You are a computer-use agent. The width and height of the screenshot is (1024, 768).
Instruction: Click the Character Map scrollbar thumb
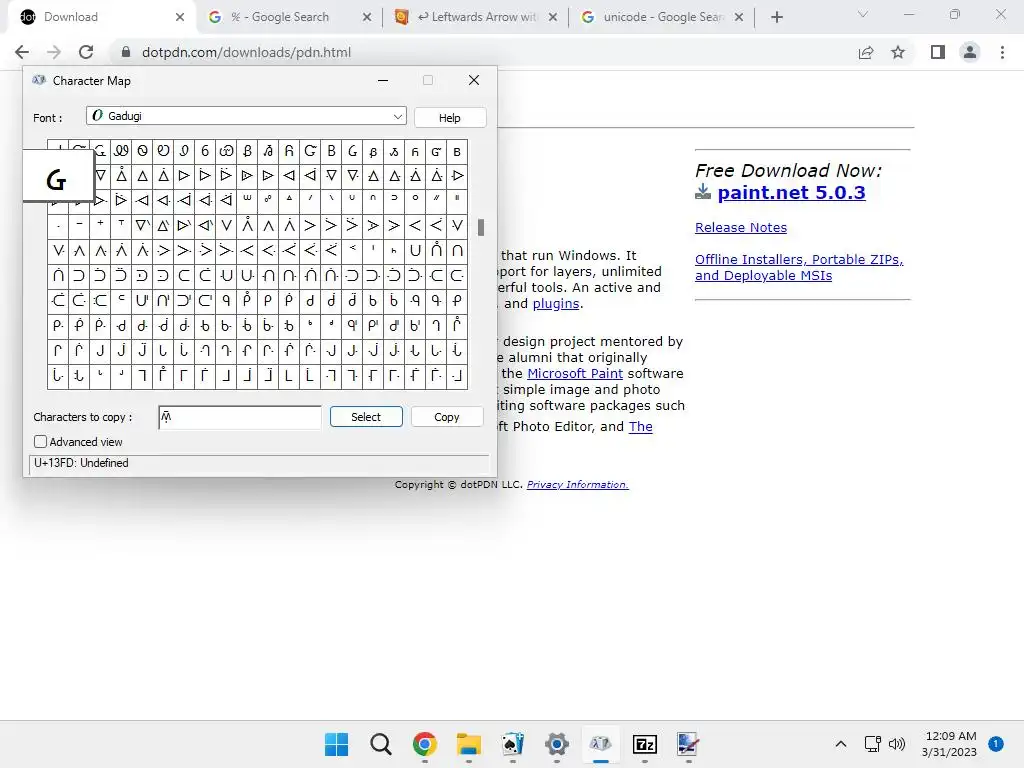[x=481, y=227]
